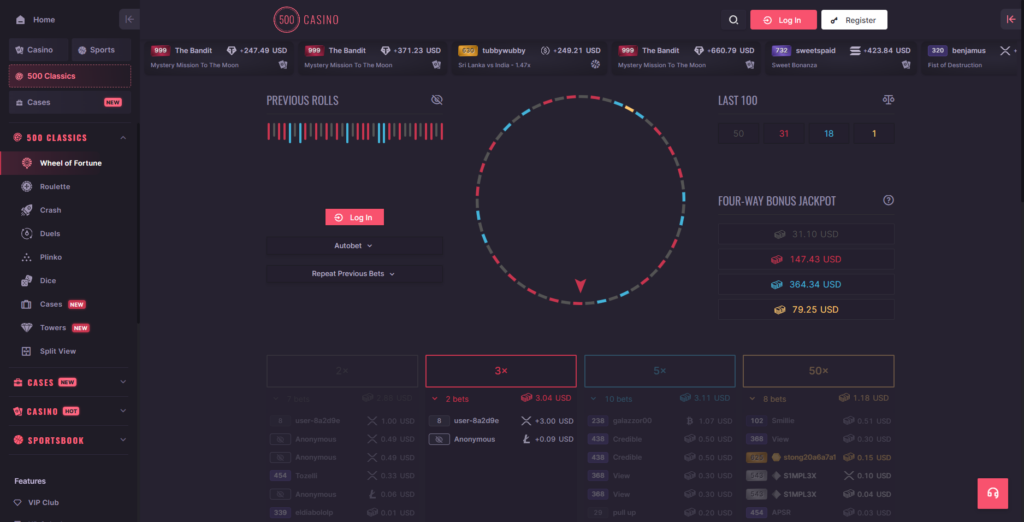Open Repeat Previous Bets dropdown

(355, 274)
